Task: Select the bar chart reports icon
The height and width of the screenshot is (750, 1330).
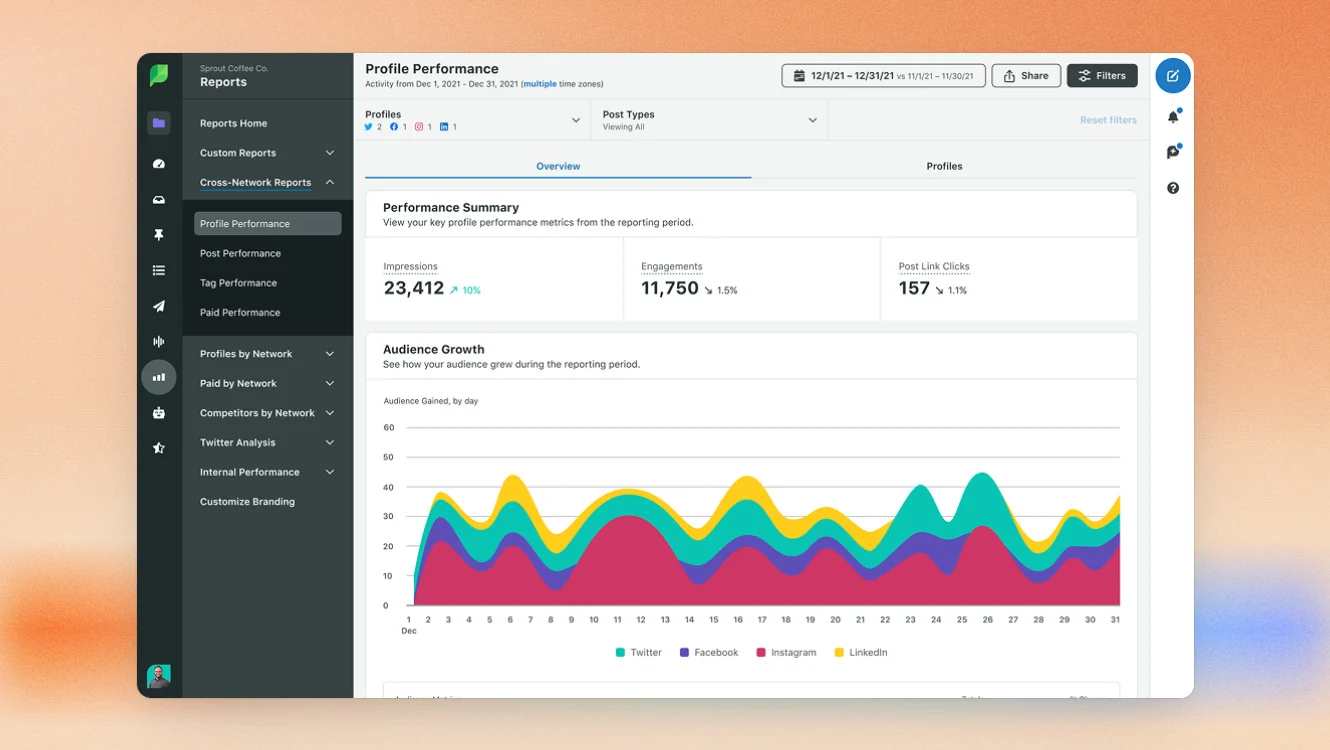Action: tap(159, 377)
